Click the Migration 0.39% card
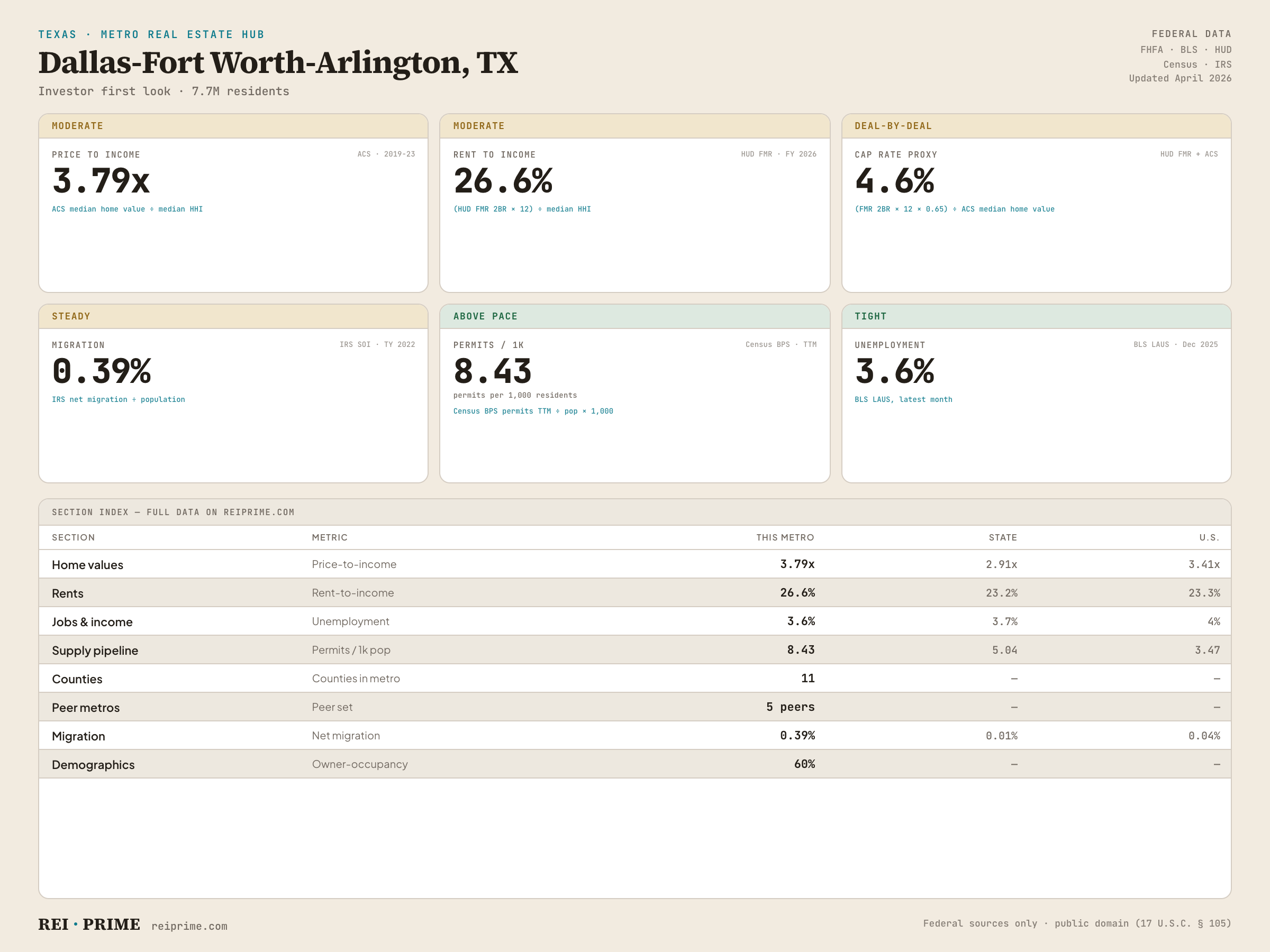The height and width of the screenshot is (952, 1270). point(233,393)
